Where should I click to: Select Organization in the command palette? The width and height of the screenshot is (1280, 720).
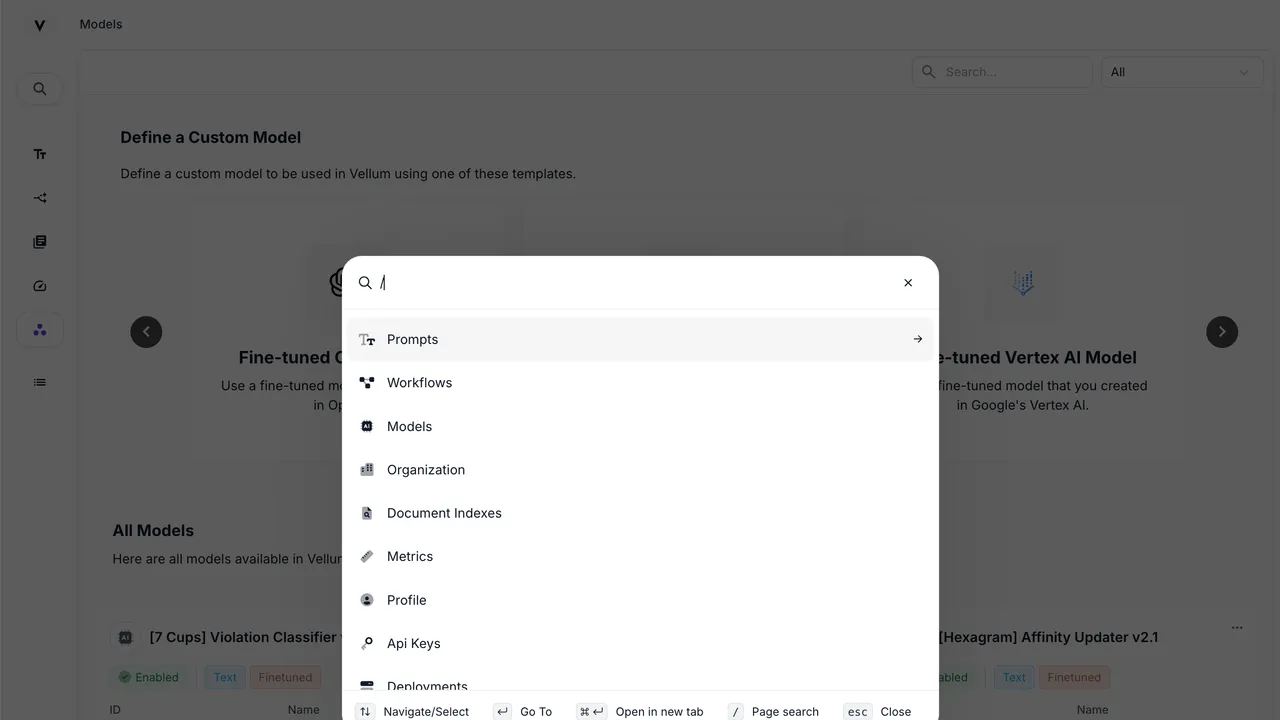tap(640, 470)
